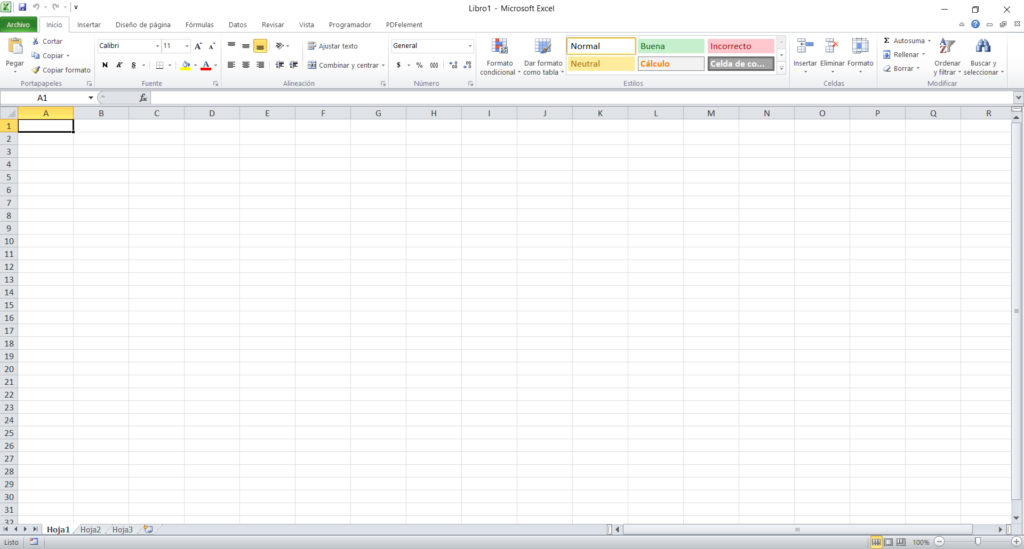
Task: Toggle italic formatting (K)
Action: [x=119, y=65]
